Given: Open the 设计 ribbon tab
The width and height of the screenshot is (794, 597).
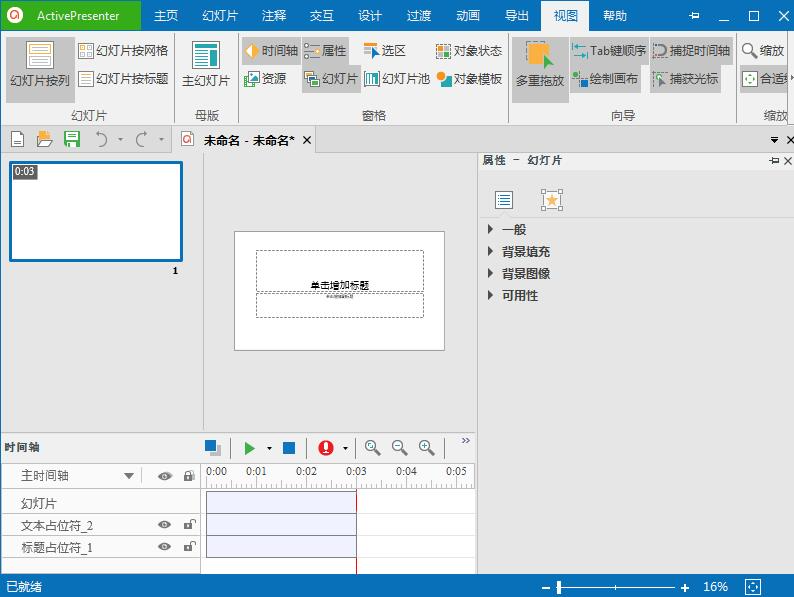Looking at the screenshot, I should (370, 16).
